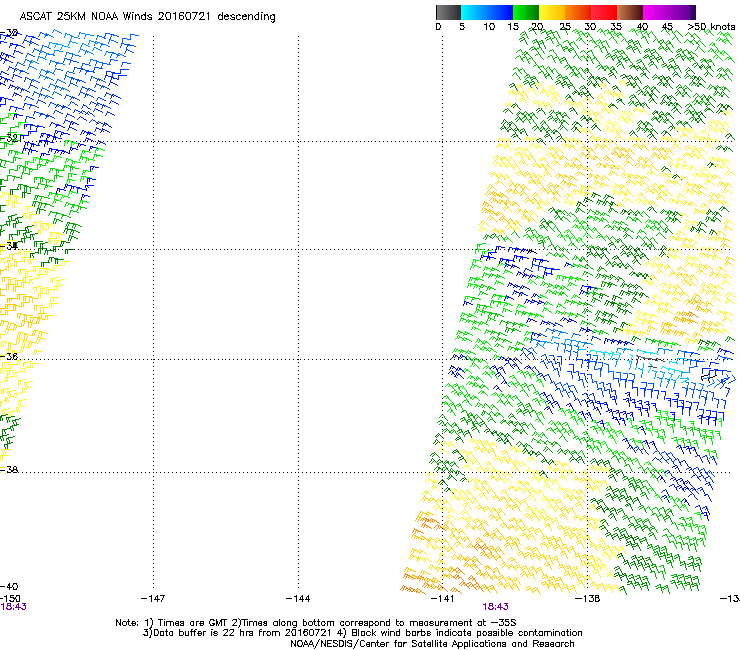740x650 pixels.
Task: Click the longitude label -141
Action: (x=442, y=599)
